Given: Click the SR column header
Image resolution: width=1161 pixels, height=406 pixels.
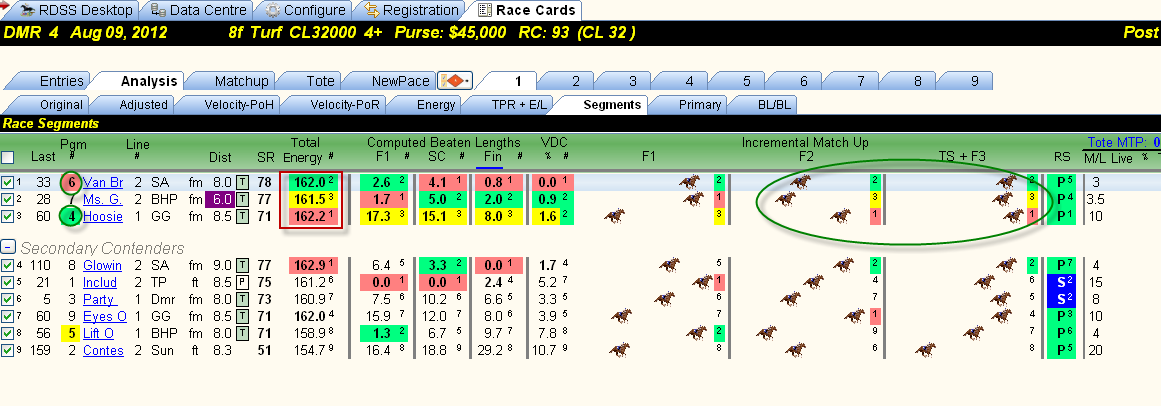Looking at the screenshot, I should (x=265, y=158).
